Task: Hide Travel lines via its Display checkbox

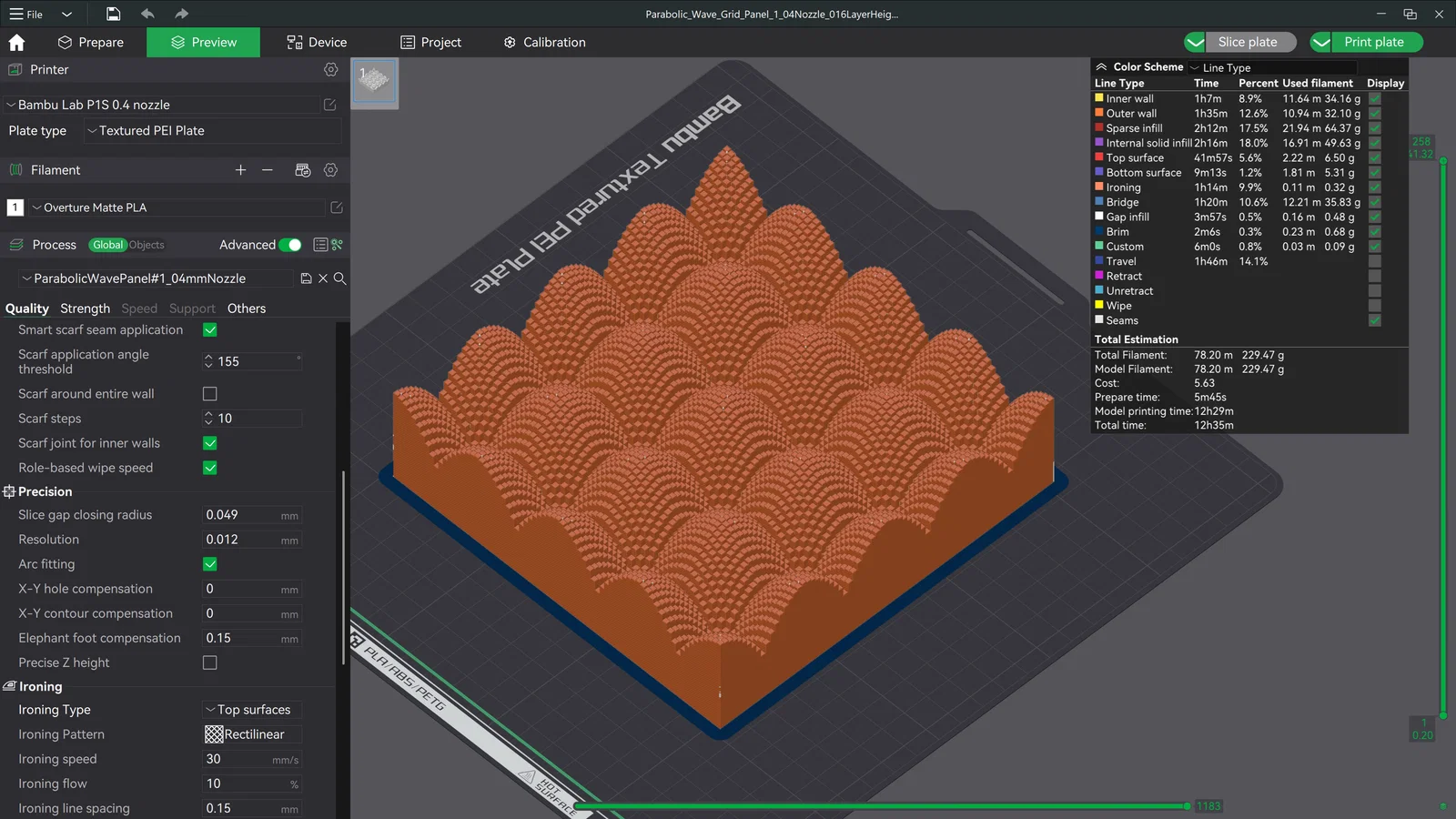Action: (1374, 262)
